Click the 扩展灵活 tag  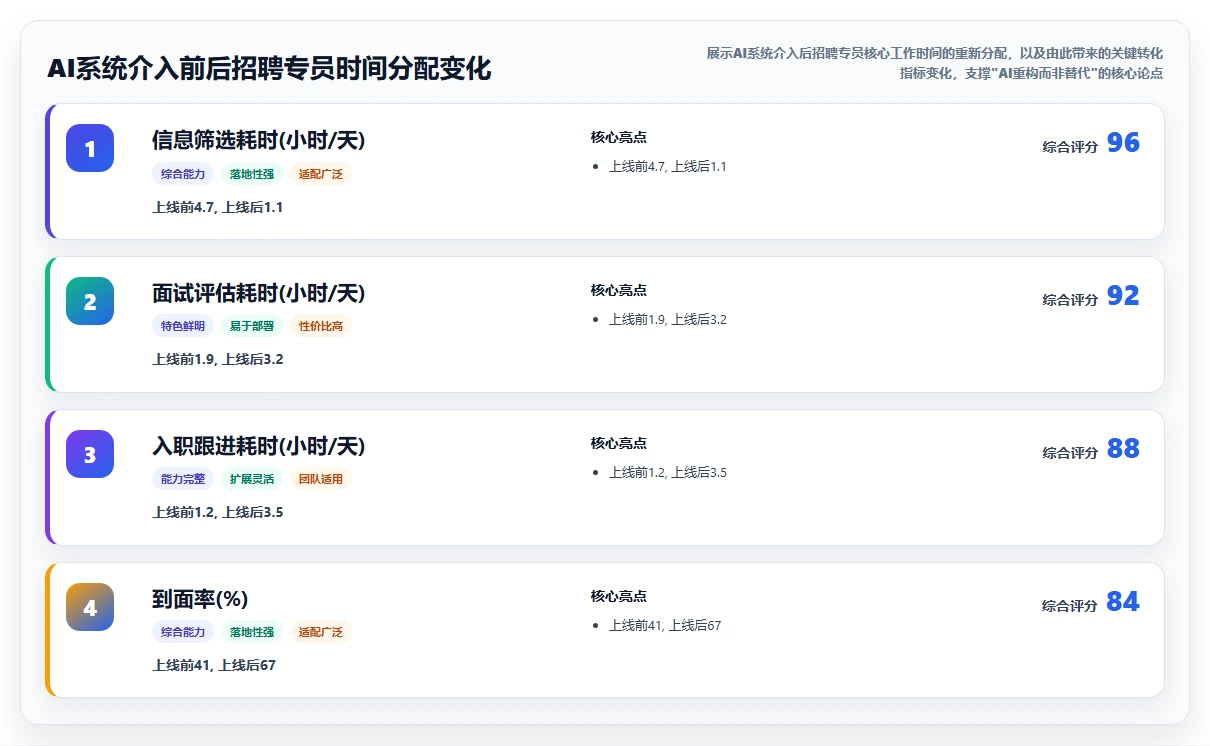(252, 479)
